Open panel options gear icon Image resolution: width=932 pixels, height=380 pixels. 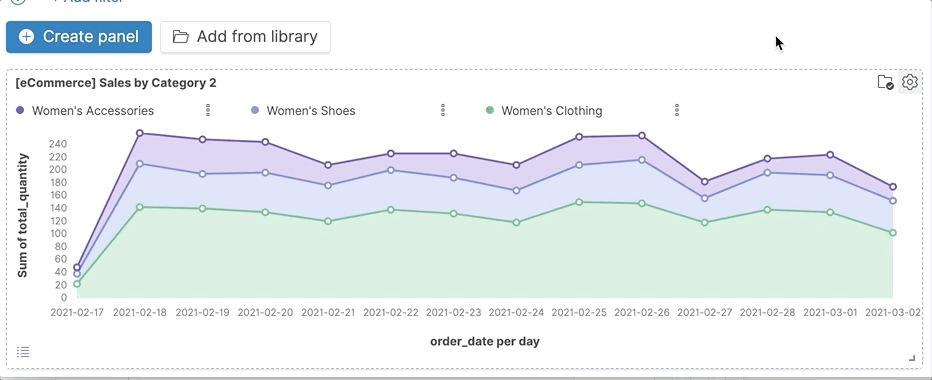coord(909,82)
